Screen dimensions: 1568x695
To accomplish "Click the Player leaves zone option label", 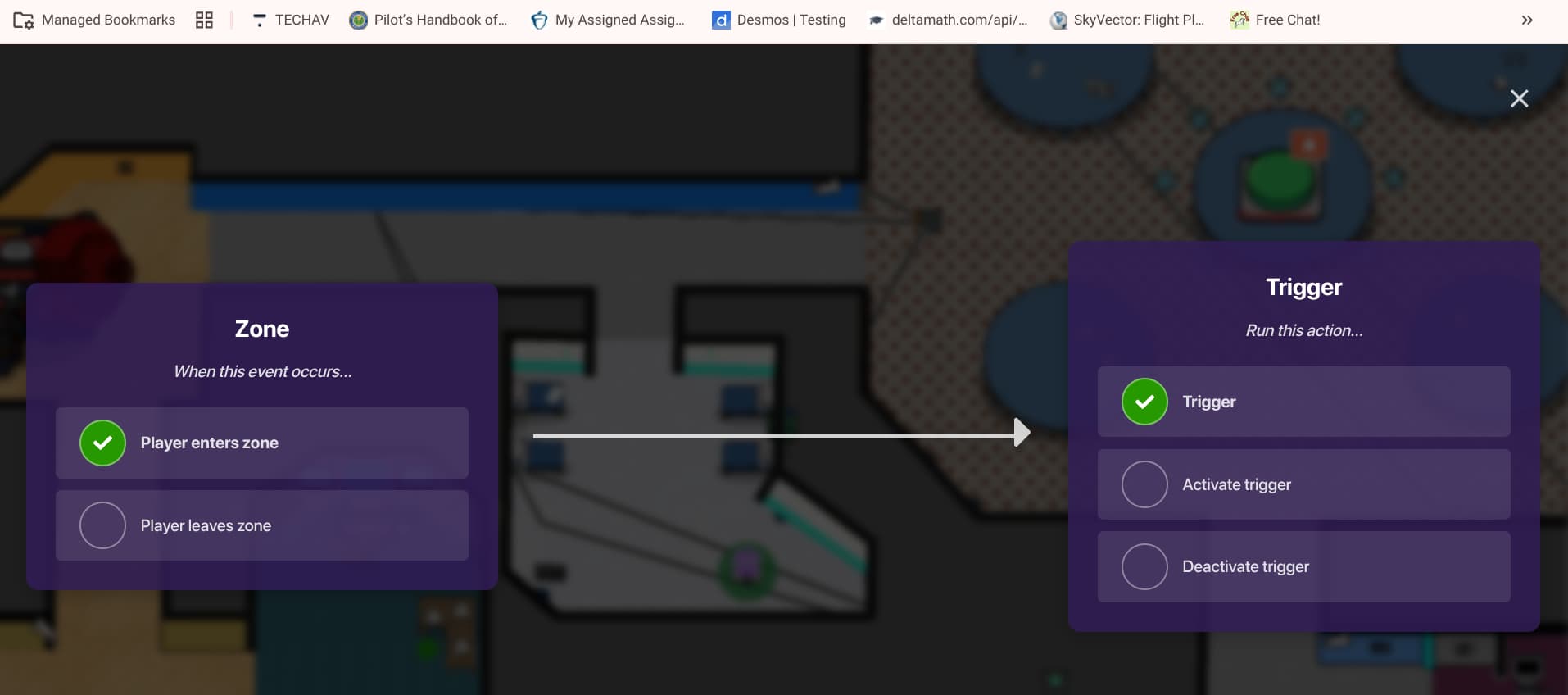I will coord(206,525).
